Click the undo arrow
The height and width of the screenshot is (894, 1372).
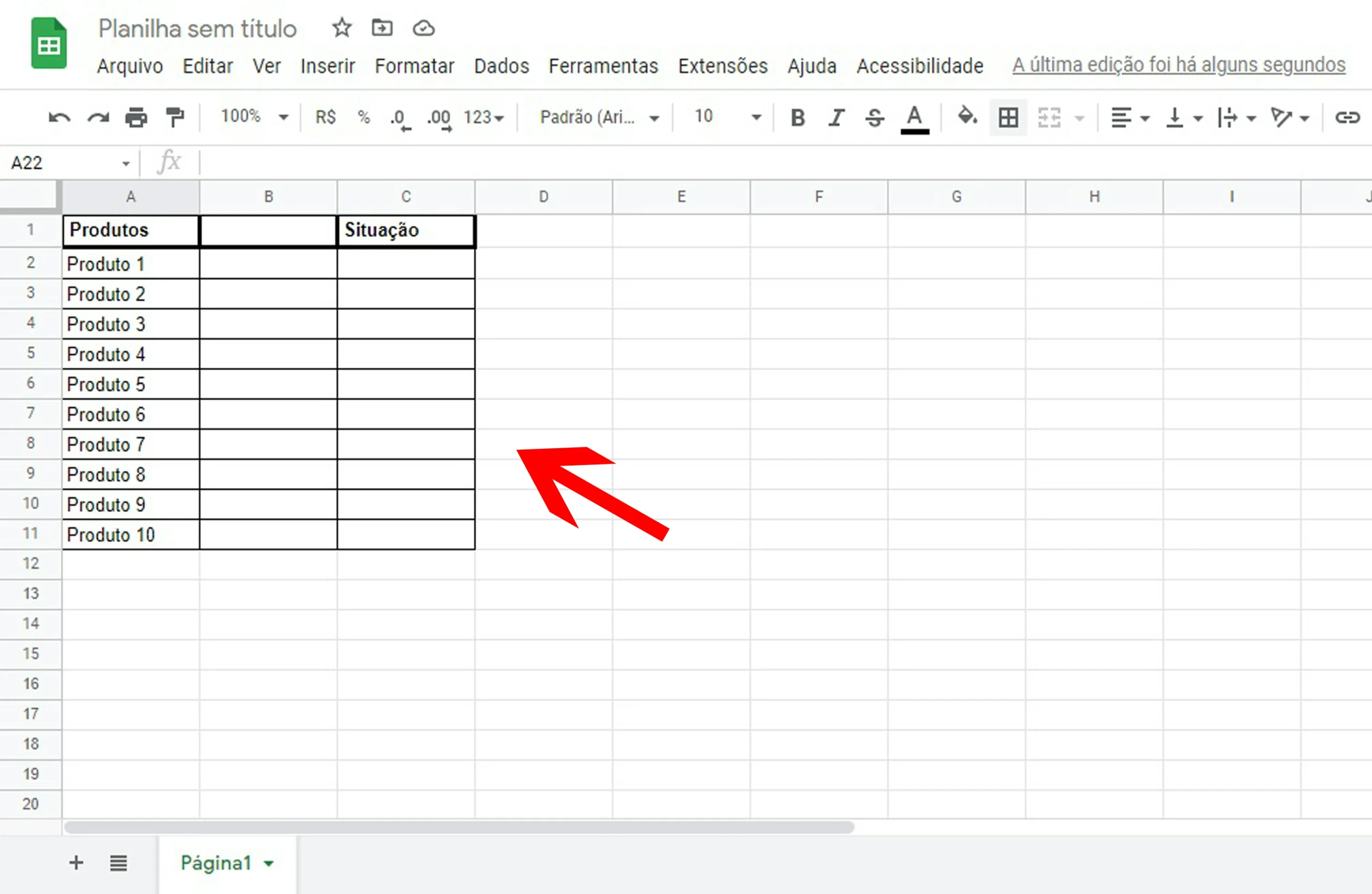click(59, 118)
